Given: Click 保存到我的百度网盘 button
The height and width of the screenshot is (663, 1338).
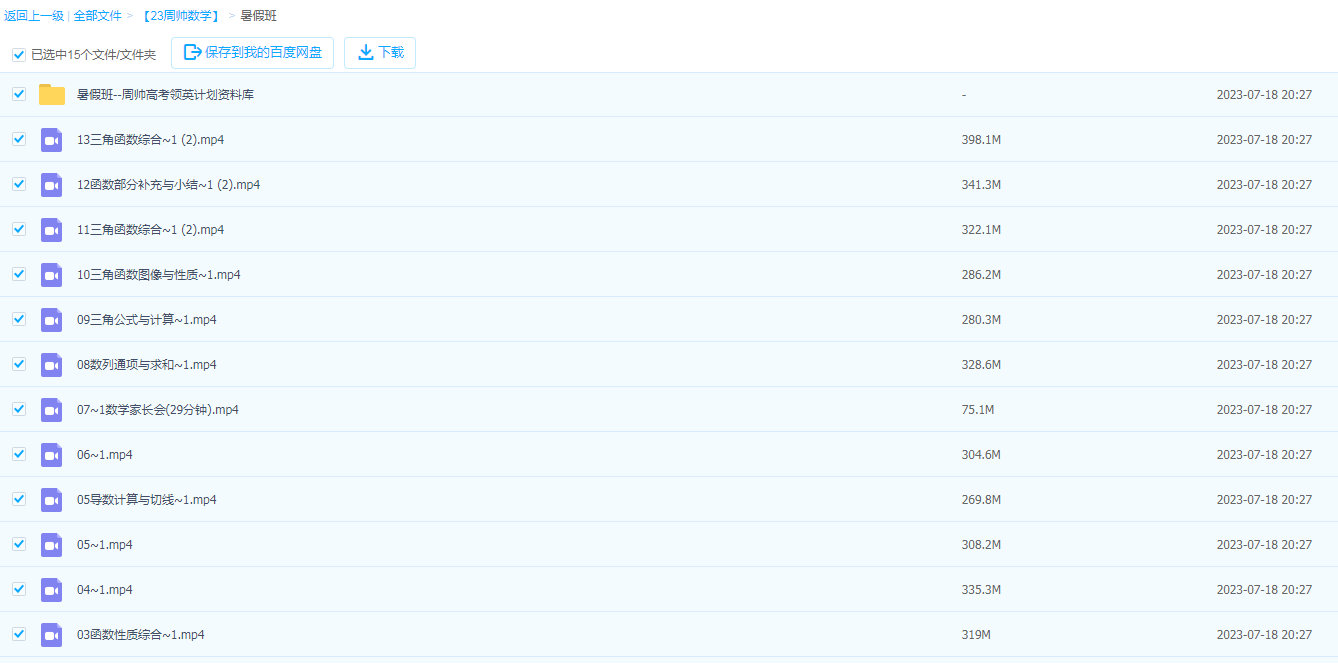Looking at the screenshot, I should click(x=253, y=53).
